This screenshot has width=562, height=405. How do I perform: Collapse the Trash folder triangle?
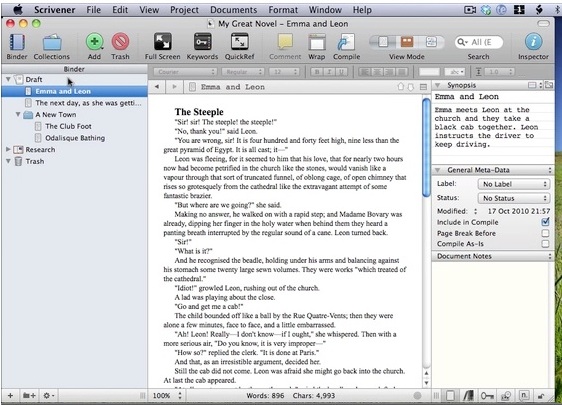pos(8,161)
